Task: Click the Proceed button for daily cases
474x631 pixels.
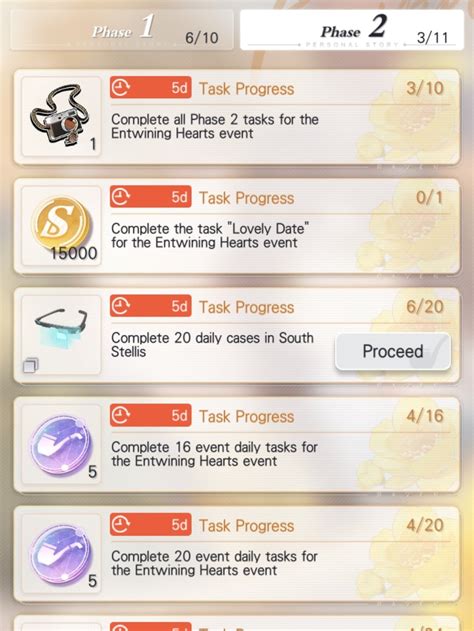Action: (393, 351)
